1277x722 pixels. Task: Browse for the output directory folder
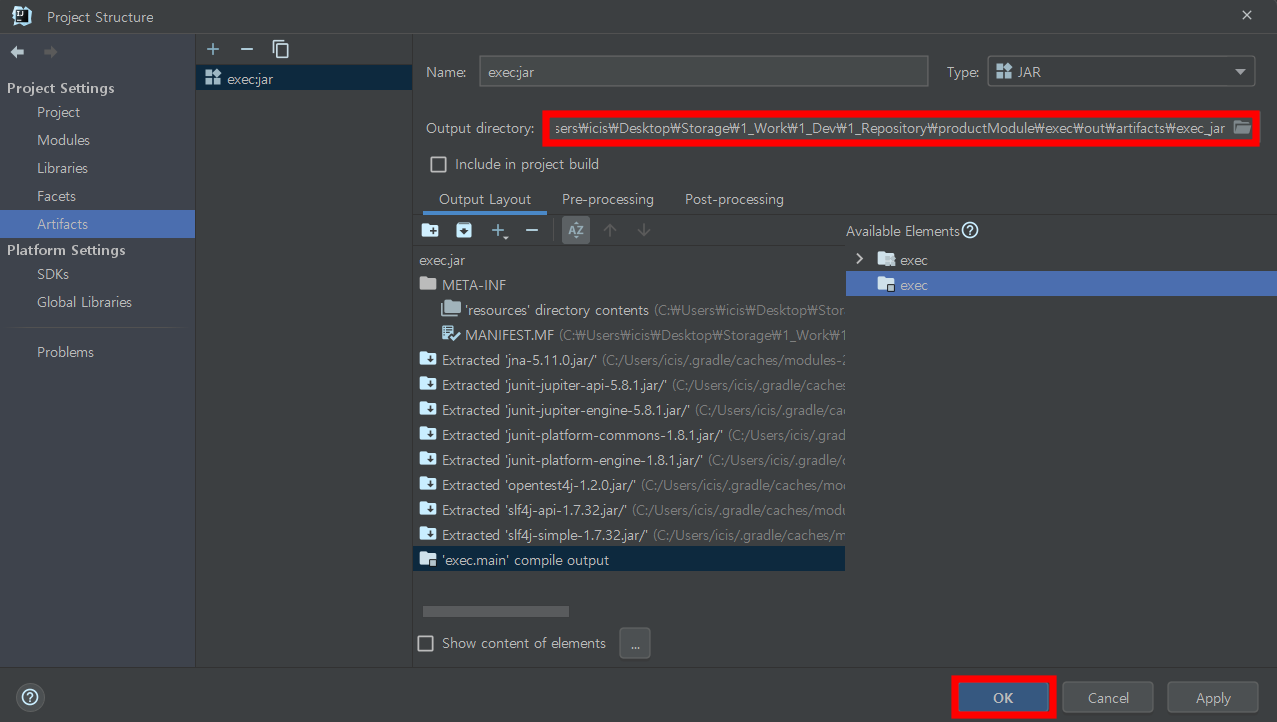pyautogui.click(x=1240, y=128)
